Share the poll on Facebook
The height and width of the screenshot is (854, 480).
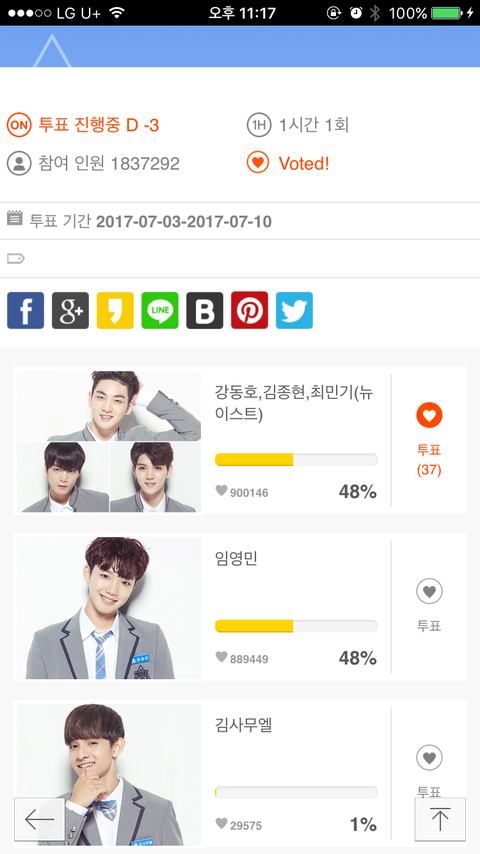click(x=25, y=310)
